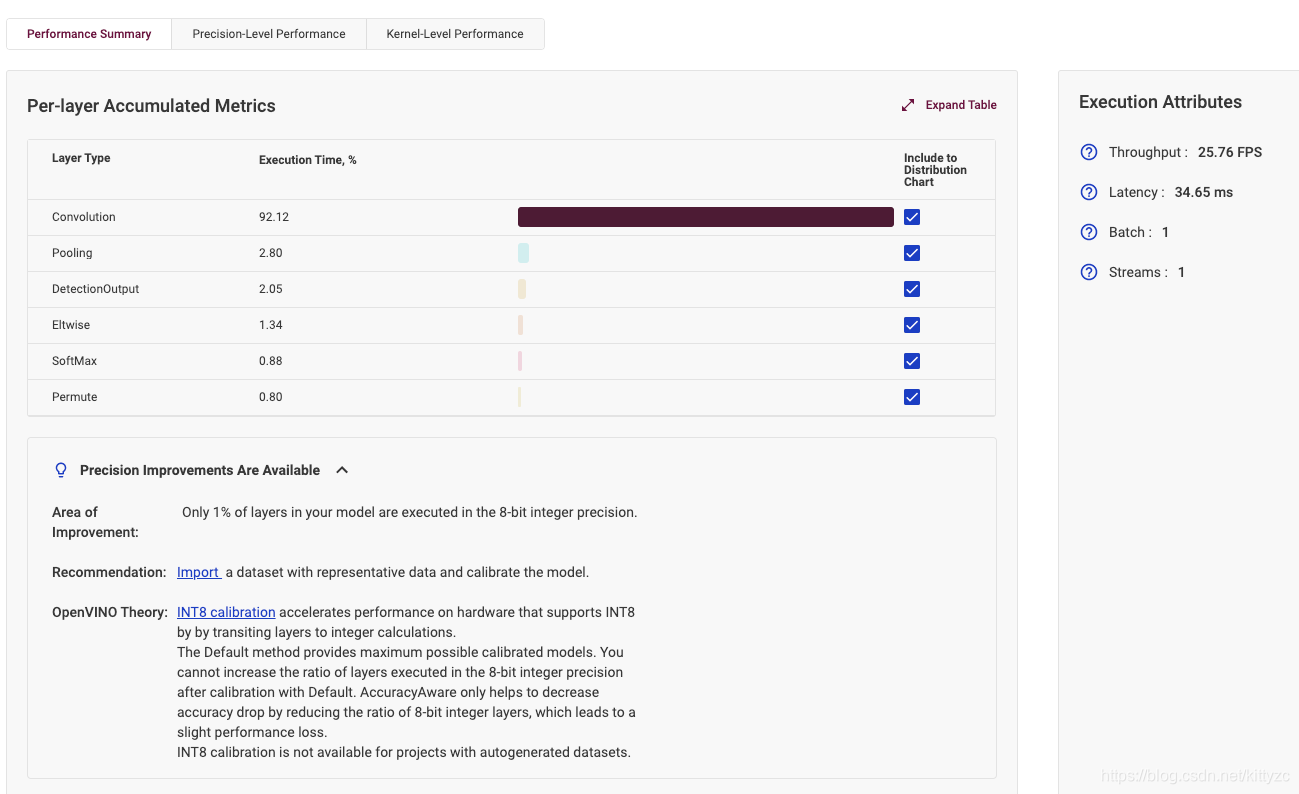The height and width of the screenshot is (794, 1299).
Task: Select the SoftMax layer row label
Action: pyautogui.click(x=75, y=361)
